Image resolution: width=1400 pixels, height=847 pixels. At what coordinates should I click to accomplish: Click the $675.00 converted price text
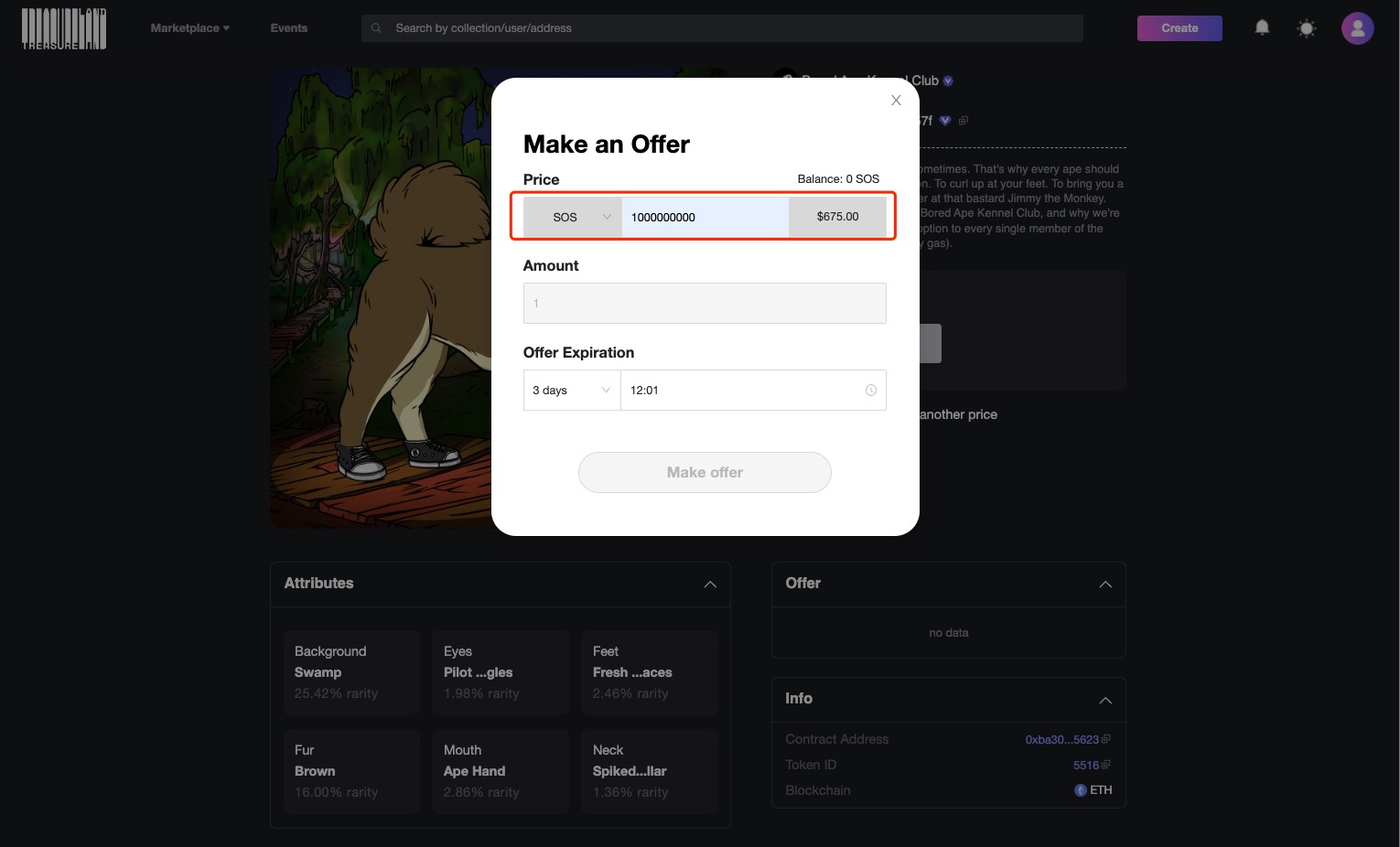tap(837, 217)
